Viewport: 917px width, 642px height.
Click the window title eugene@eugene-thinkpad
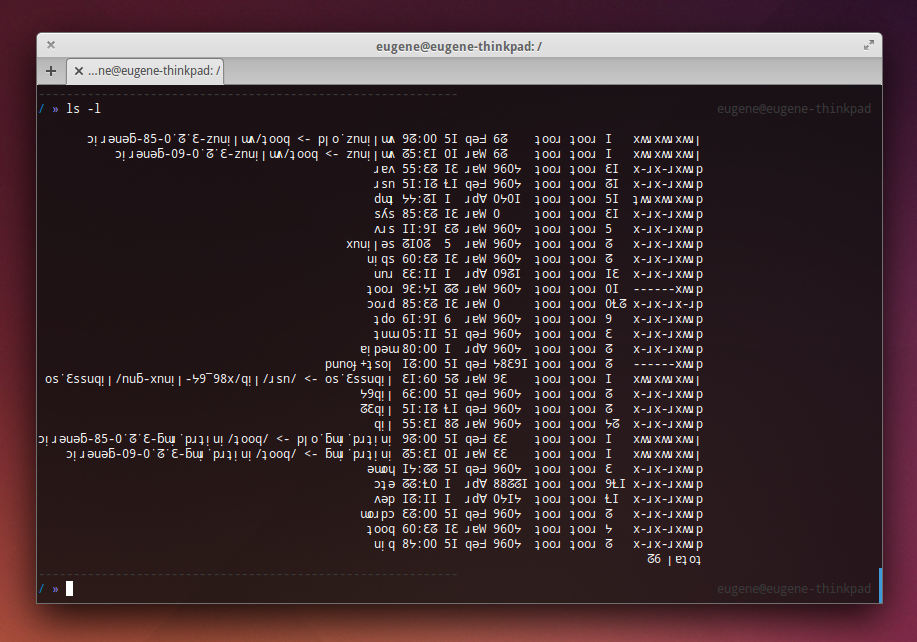(x=459, y=46)
